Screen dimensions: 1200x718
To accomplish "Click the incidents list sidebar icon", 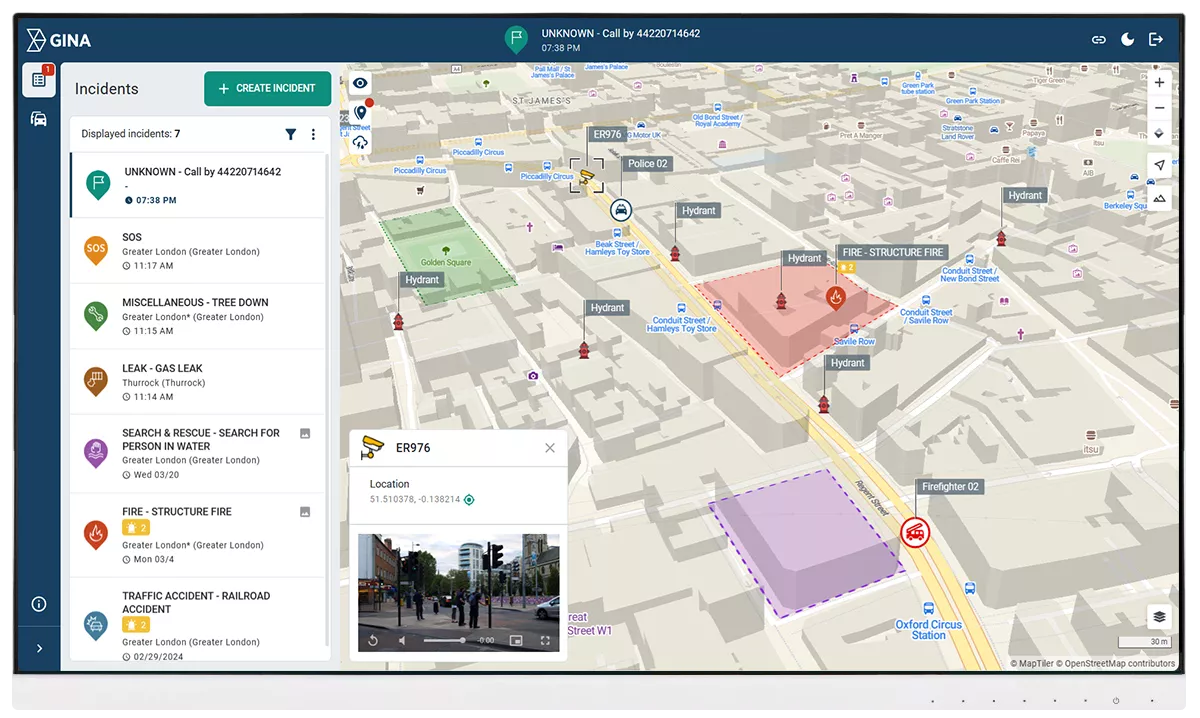I will (38, 80).
